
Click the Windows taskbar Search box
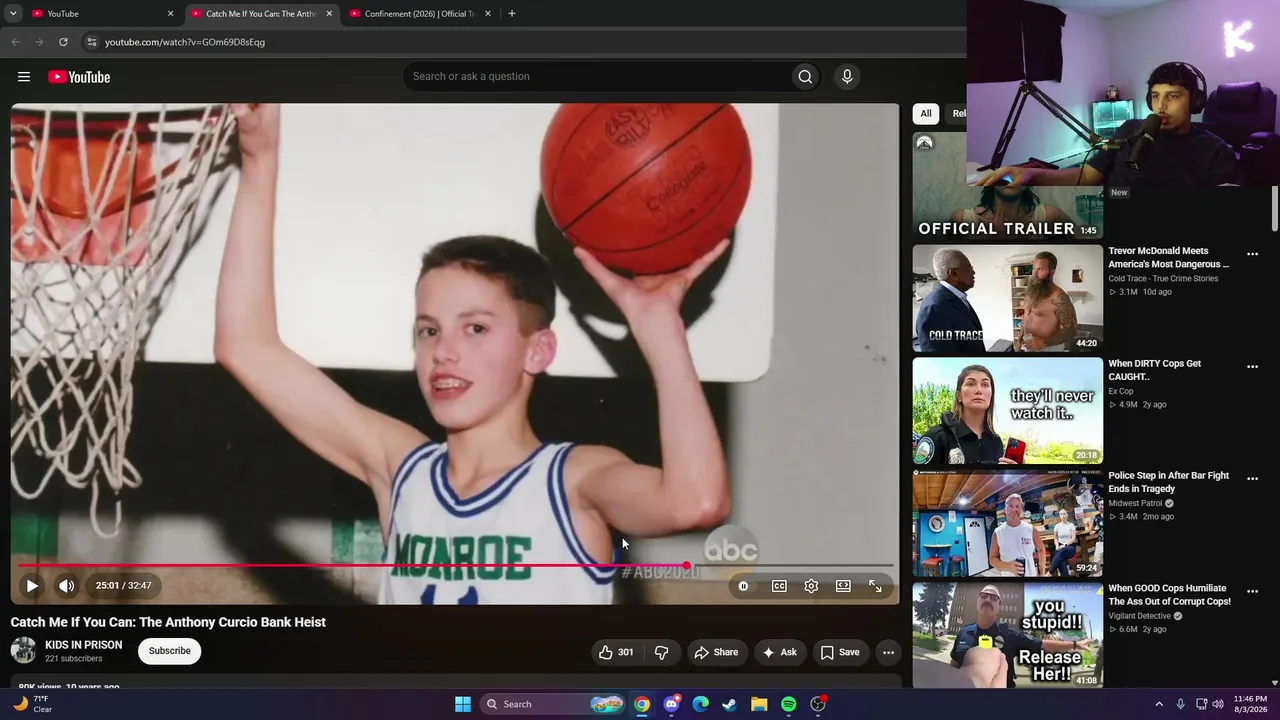[x=553, y=704]
